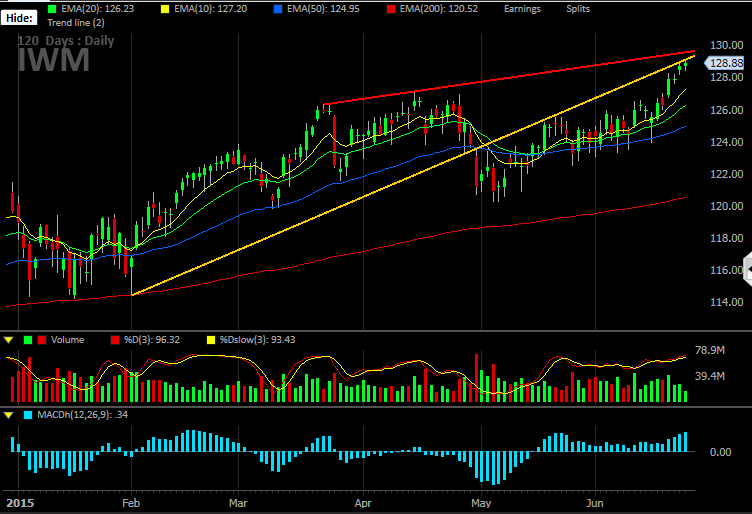The image size is (752, 514).
Task: Toggle the EMA(20): 126.23 indicator label
Action: pyautogui.click(x=97, y=9)
